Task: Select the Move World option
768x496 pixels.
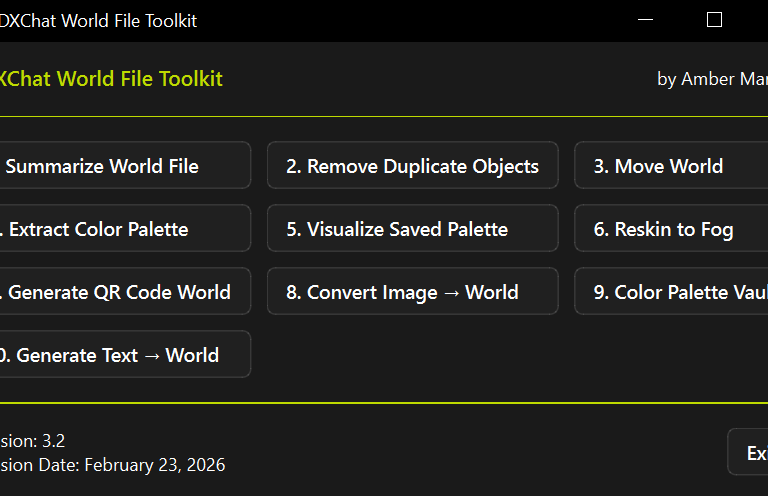Action: coord(670,166)
